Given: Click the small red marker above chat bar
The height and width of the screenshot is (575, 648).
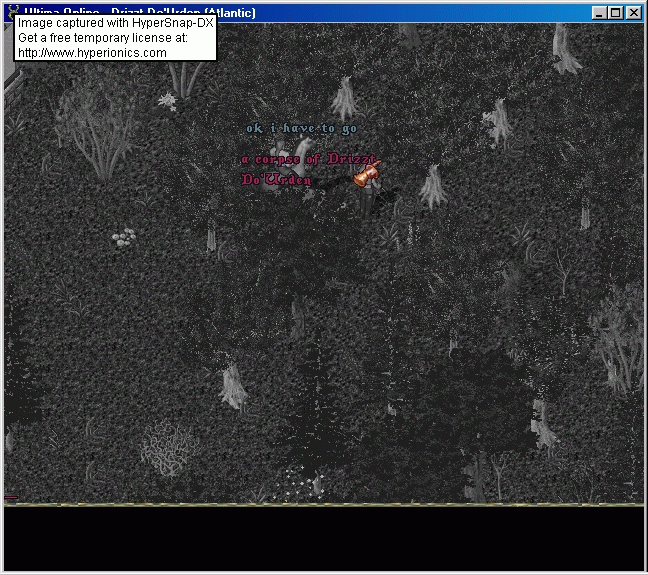Looking at the screenshot, I should (11, 497).
